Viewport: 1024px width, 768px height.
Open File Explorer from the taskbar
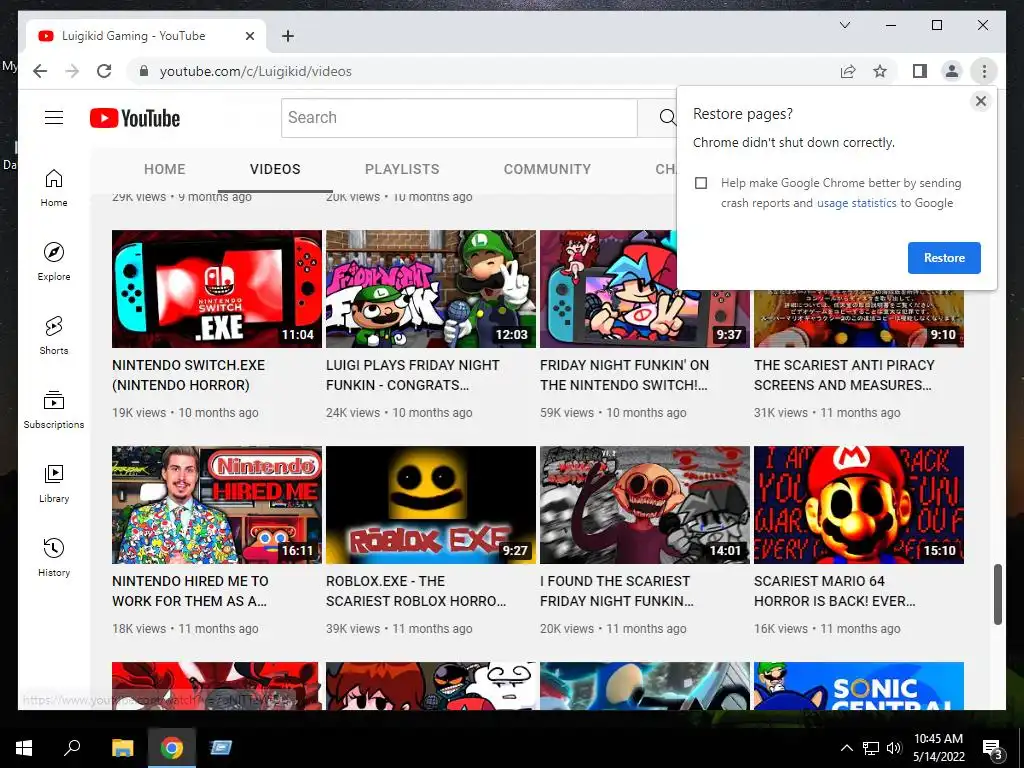[x=122, y=748]
